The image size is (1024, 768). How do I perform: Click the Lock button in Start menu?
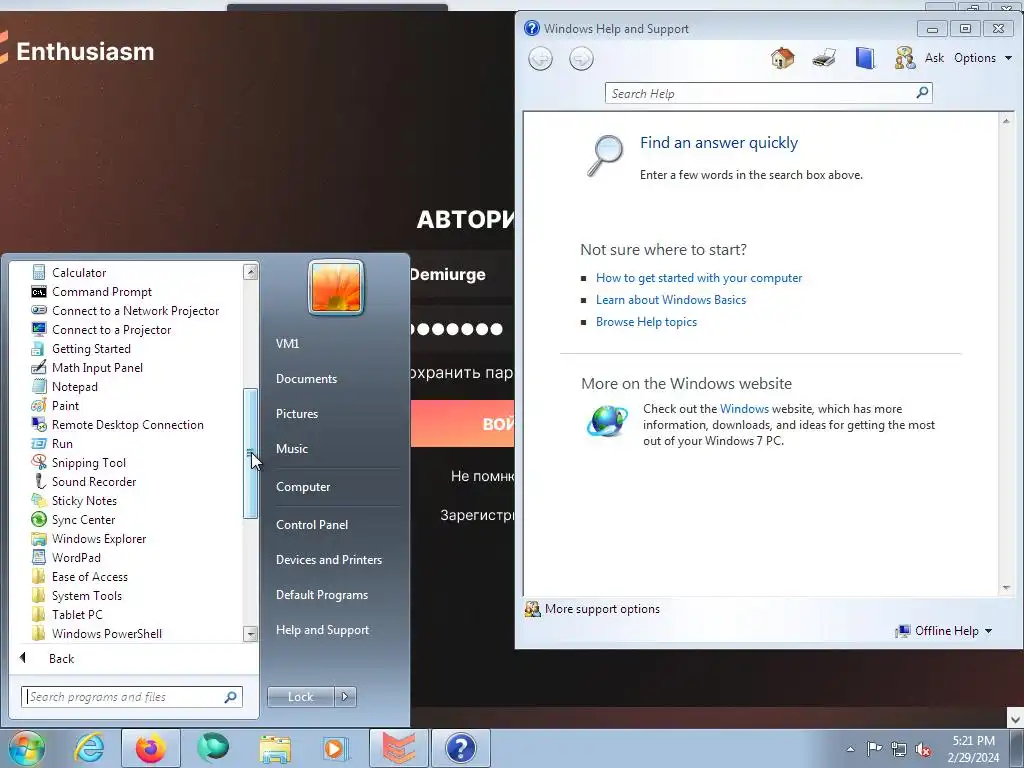(300, 696)
